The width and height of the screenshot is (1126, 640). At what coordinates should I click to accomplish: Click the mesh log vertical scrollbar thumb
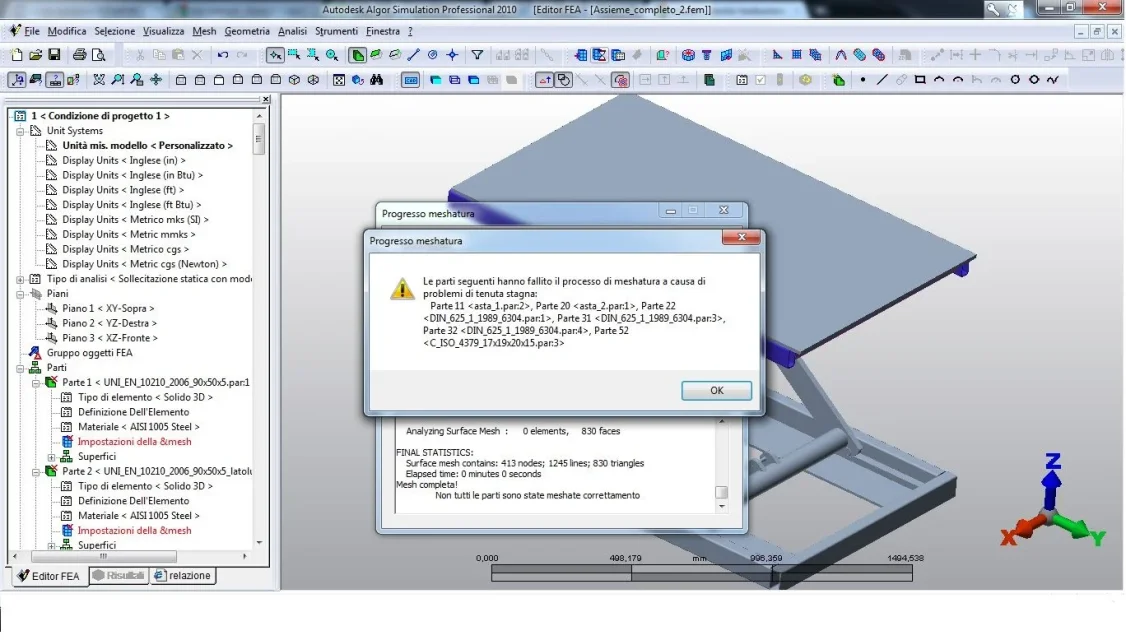click(x=721, y=492)
